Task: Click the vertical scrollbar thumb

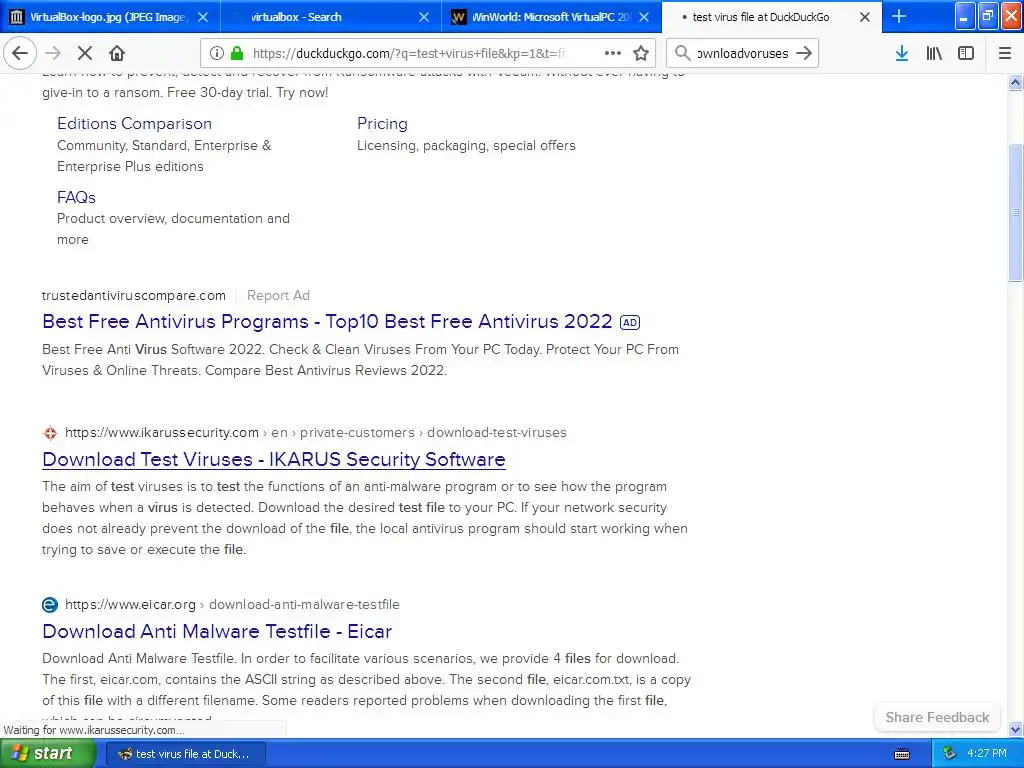Action: (1016, 212)
